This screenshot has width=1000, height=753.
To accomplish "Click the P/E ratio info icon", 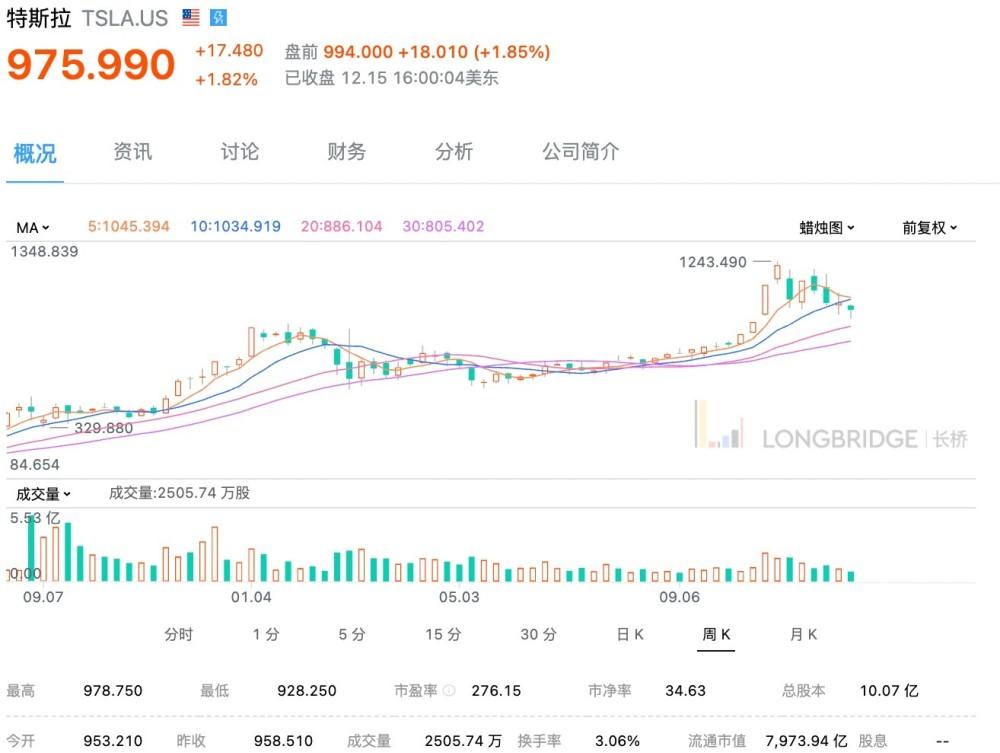I will (449, 690).
